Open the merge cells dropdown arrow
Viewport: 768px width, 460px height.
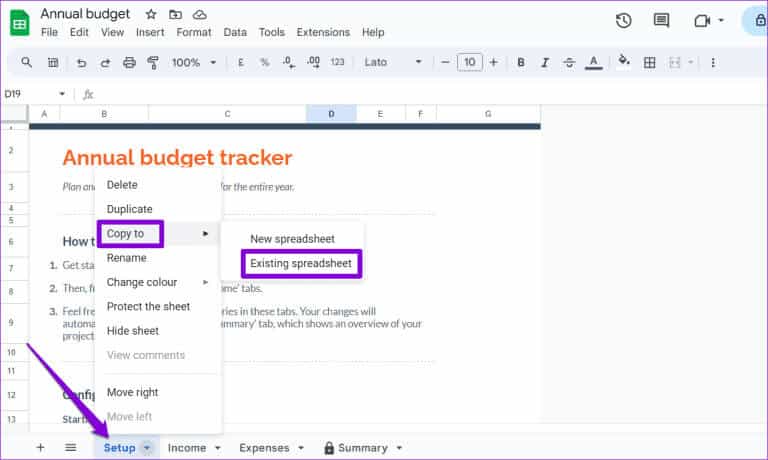point(690,63)
